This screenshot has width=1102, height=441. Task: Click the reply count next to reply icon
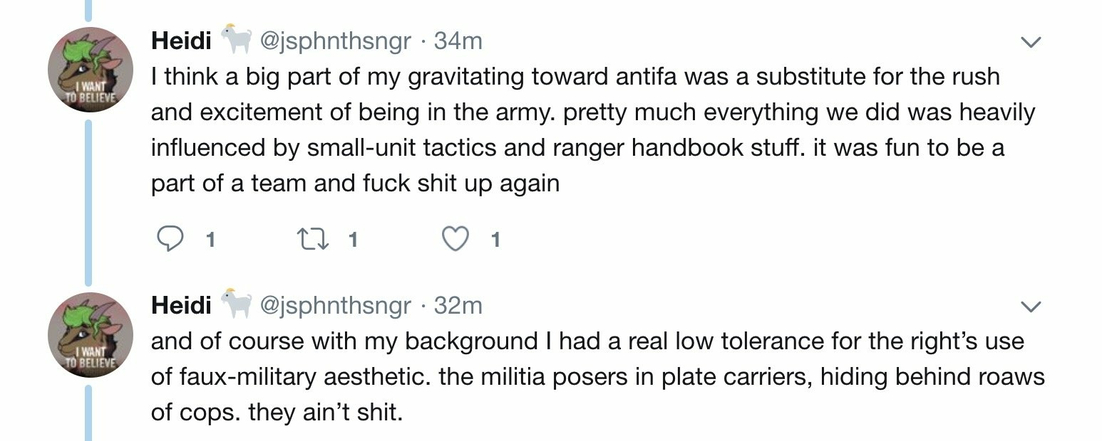tap(209, 241)
